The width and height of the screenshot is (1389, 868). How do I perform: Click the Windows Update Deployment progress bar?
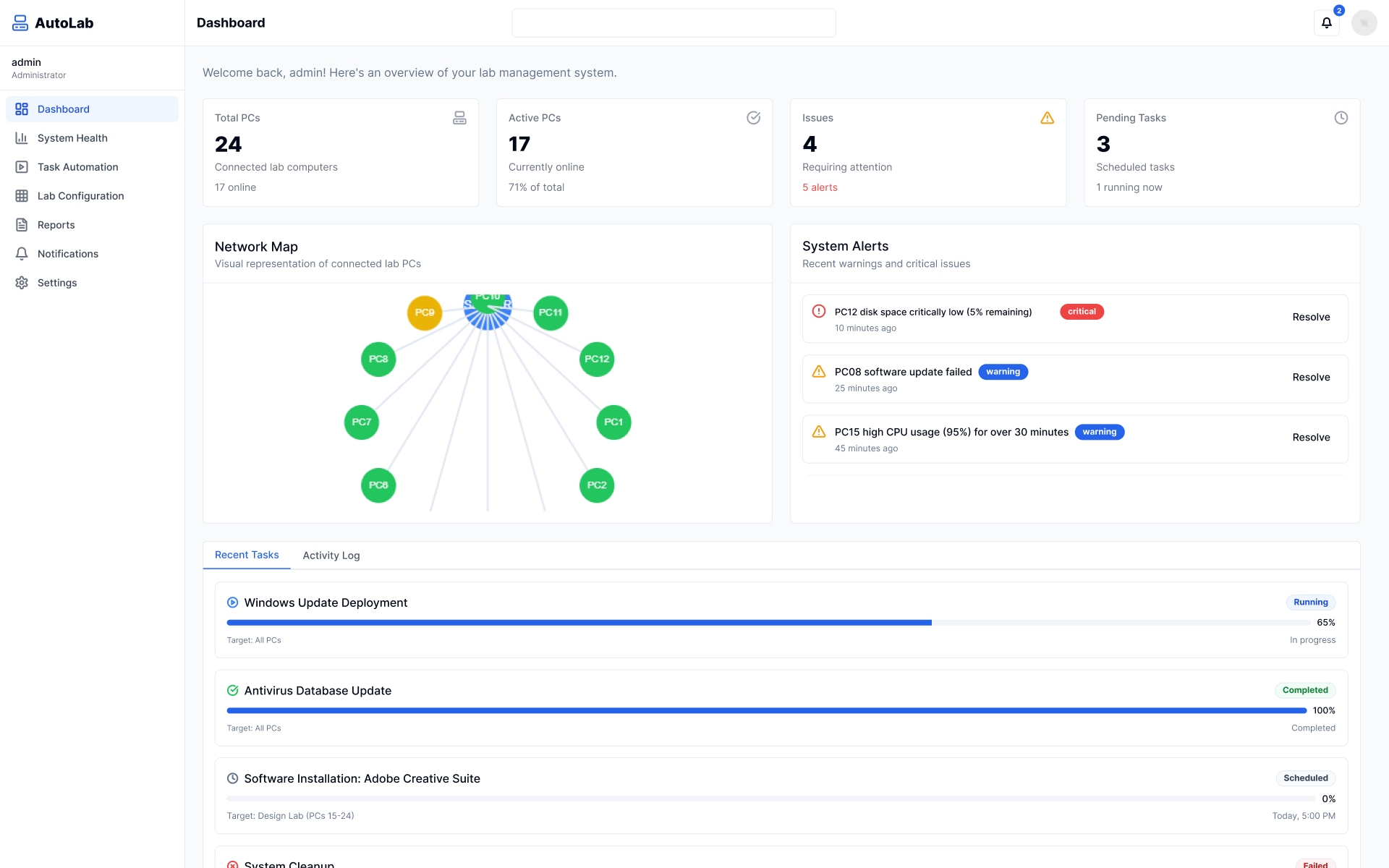(x=579, y=622)
